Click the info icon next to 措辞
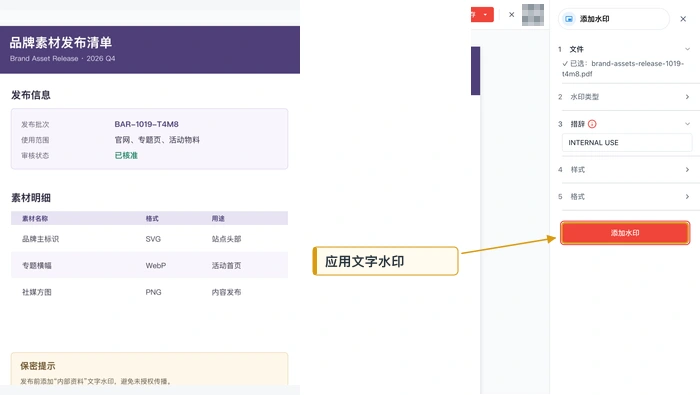 point(592,124)
